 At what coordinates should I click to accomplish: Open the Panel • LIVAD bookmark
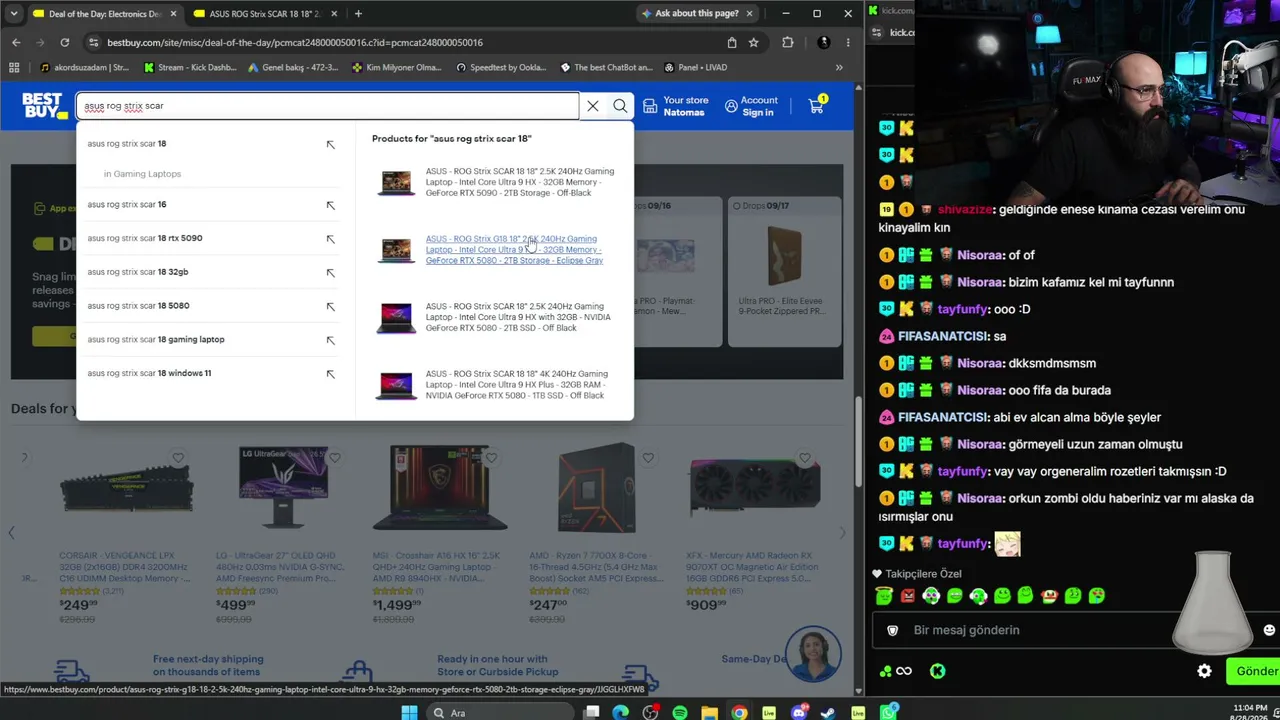(695, 67)
